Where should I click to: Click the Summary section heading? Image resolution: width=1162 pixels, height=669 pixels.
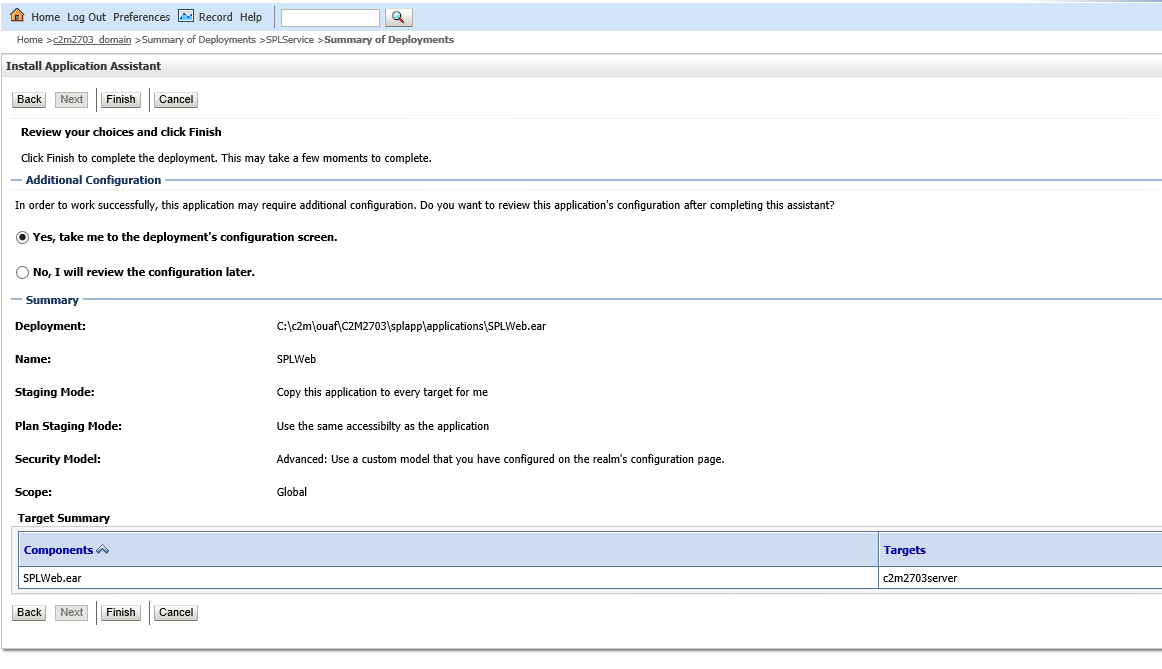52,300
